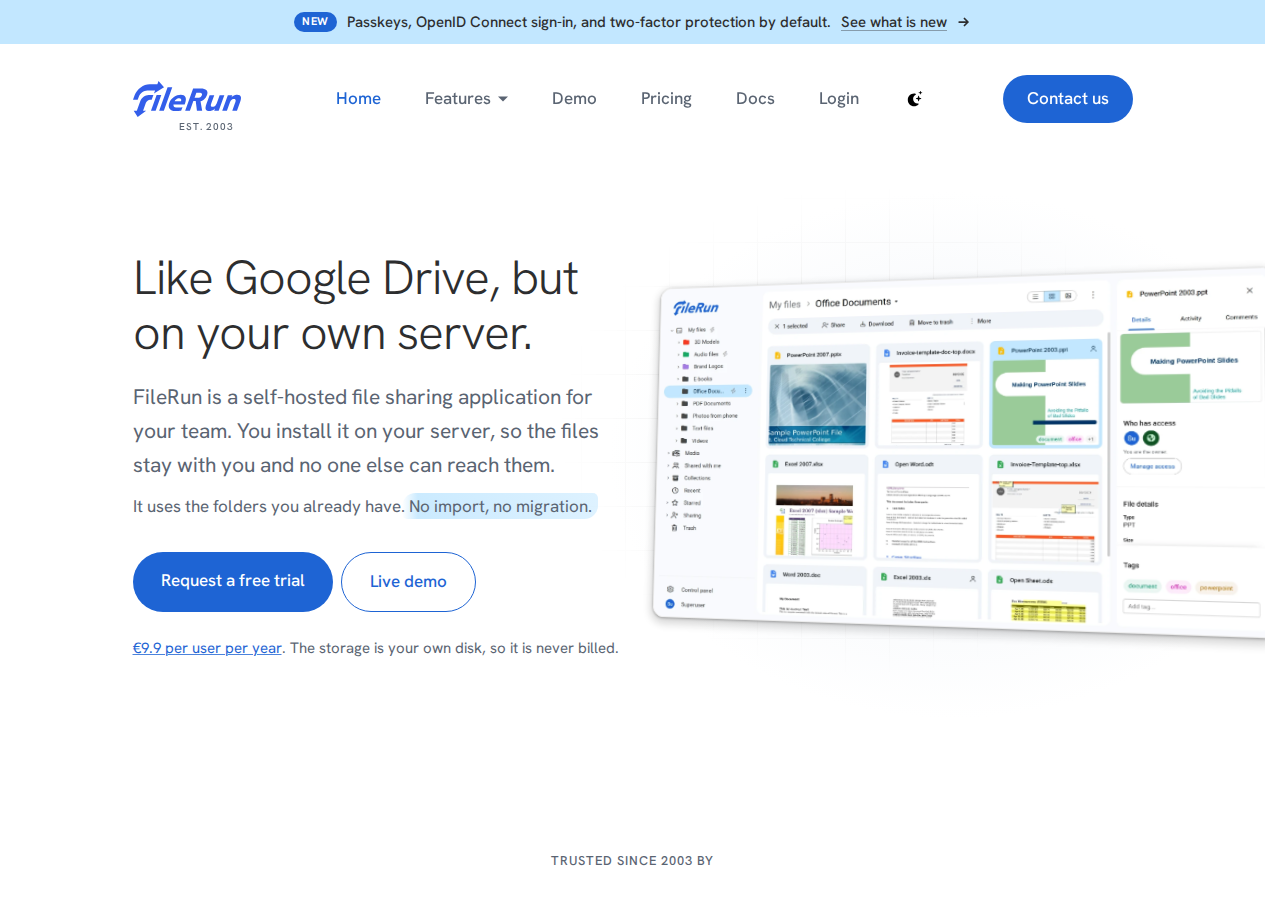Viewport: 1280px width, 900px height.
Task: Select the Excel 2007.xlsx file card in preview
Action: click(x=816, y=507)
